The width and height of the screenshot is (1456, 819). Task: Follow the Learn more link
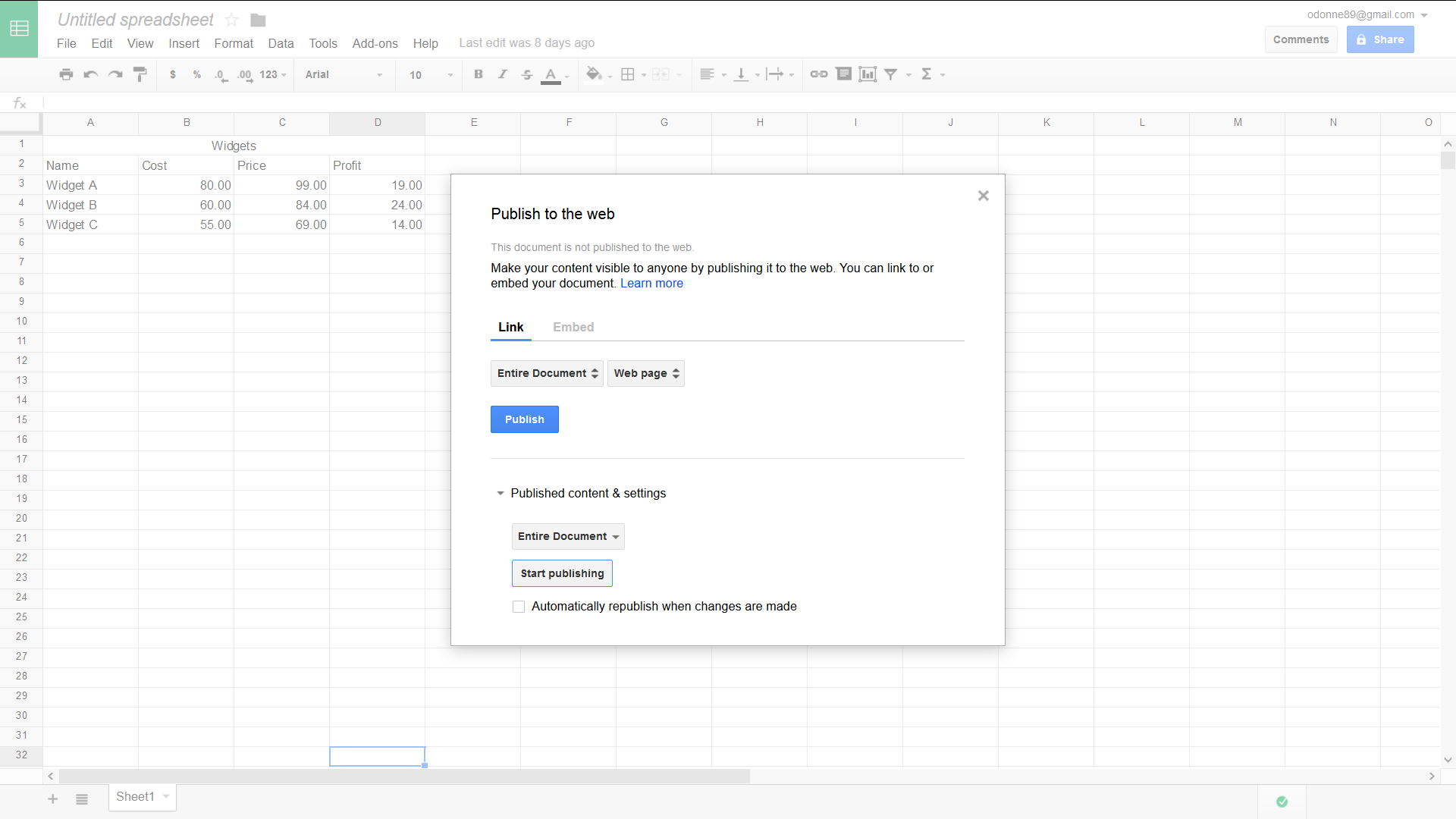point(652,284)
